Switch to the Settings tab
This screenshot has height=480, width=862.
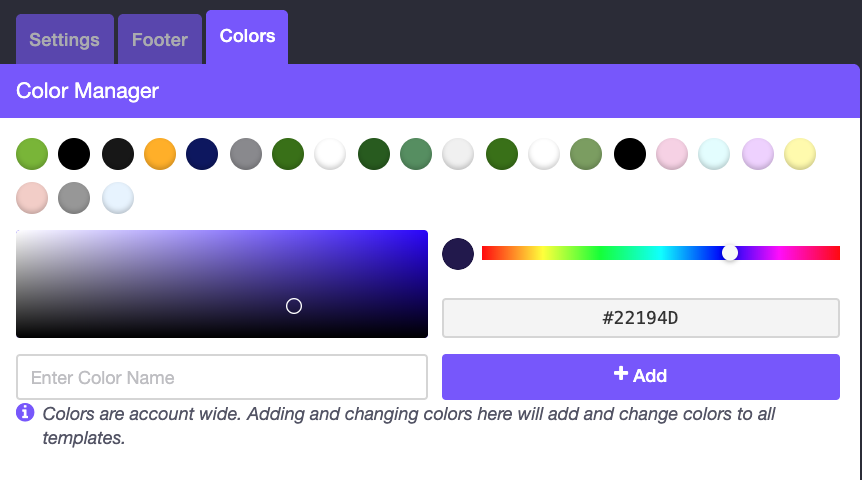click(64, 40)
